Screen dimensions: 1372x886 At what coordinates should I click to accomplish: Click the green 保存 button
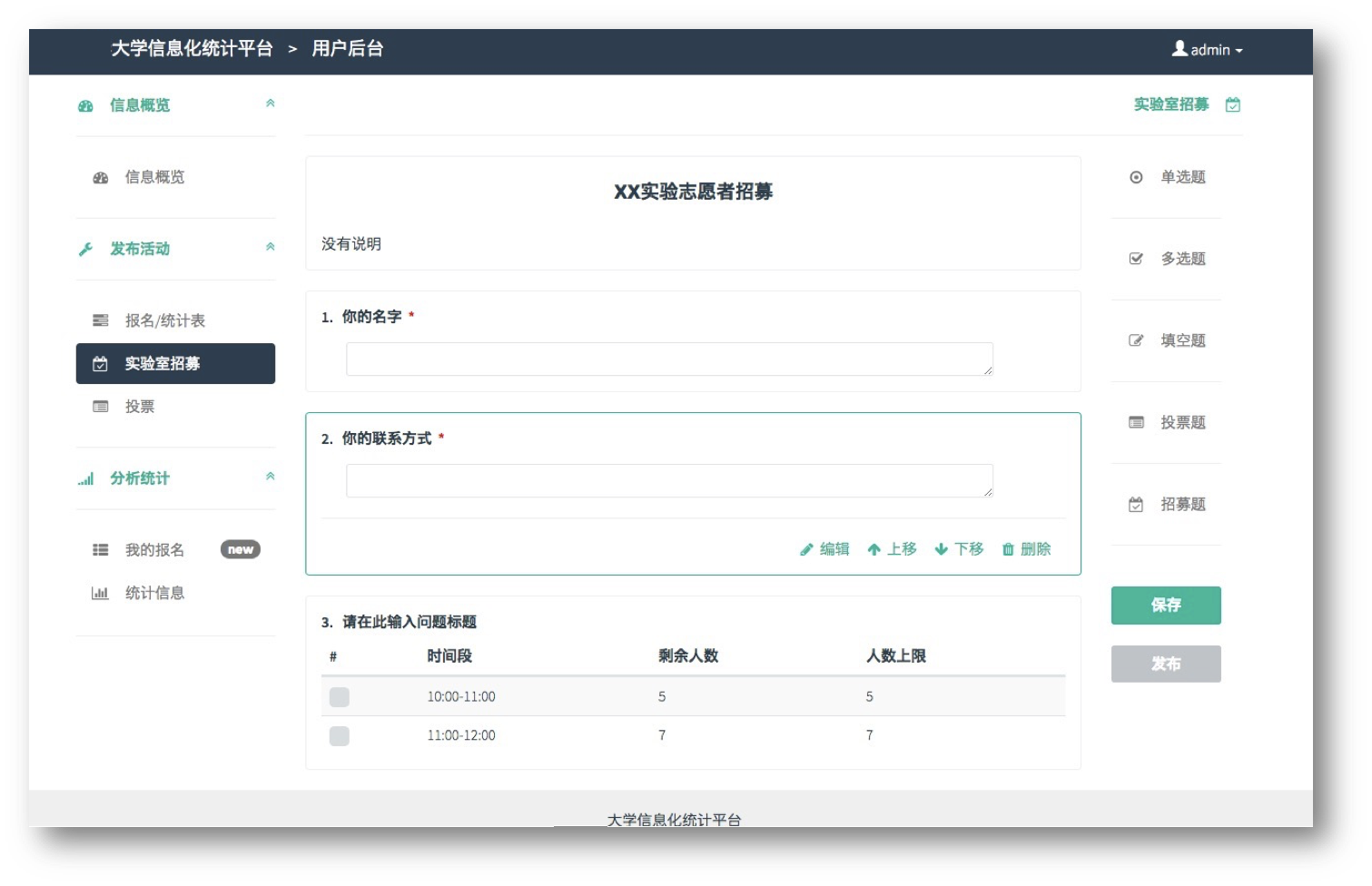(1166, 605)
